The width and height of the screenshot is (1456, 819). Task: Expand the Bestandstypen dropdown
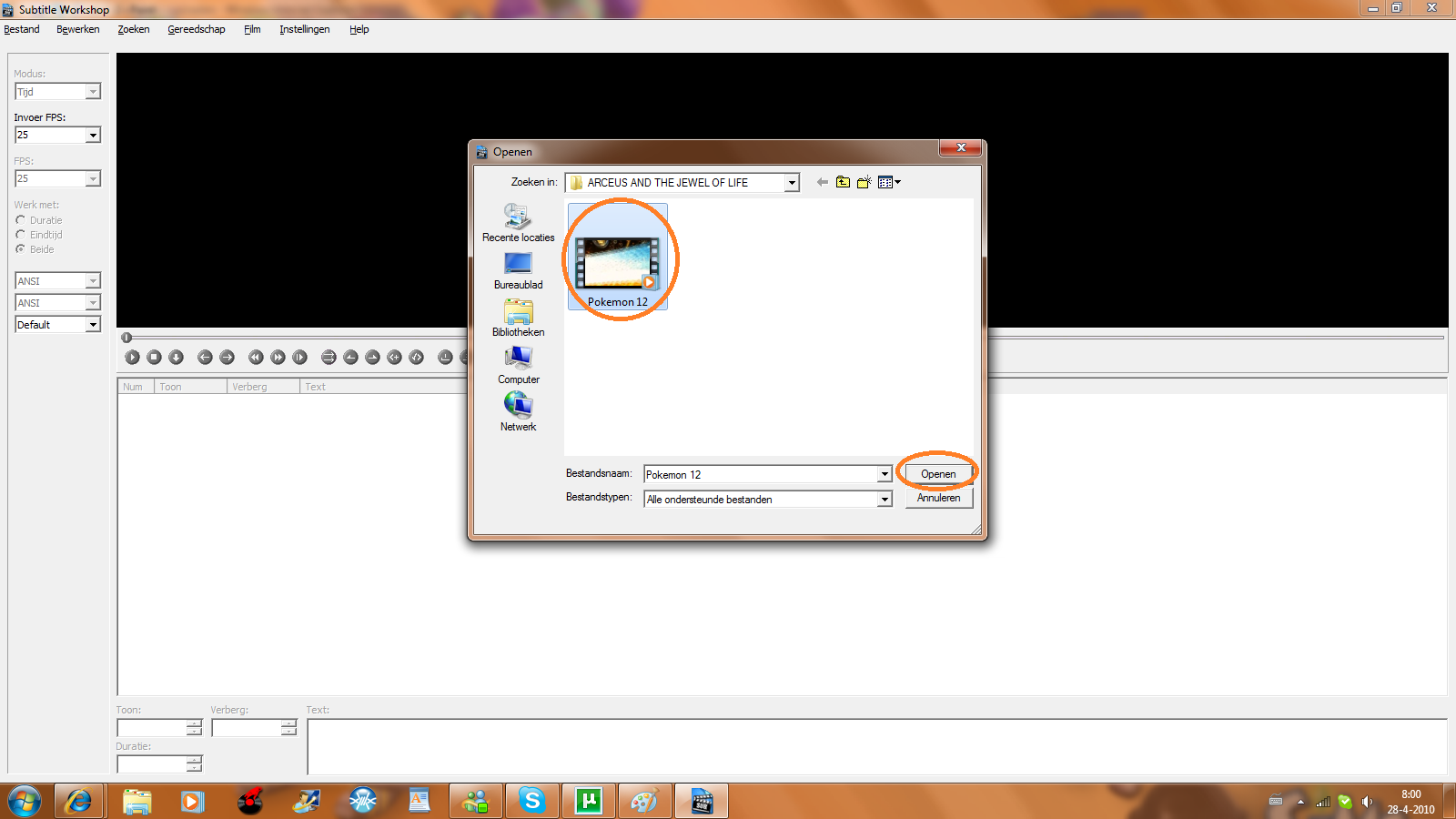[884, 499]
